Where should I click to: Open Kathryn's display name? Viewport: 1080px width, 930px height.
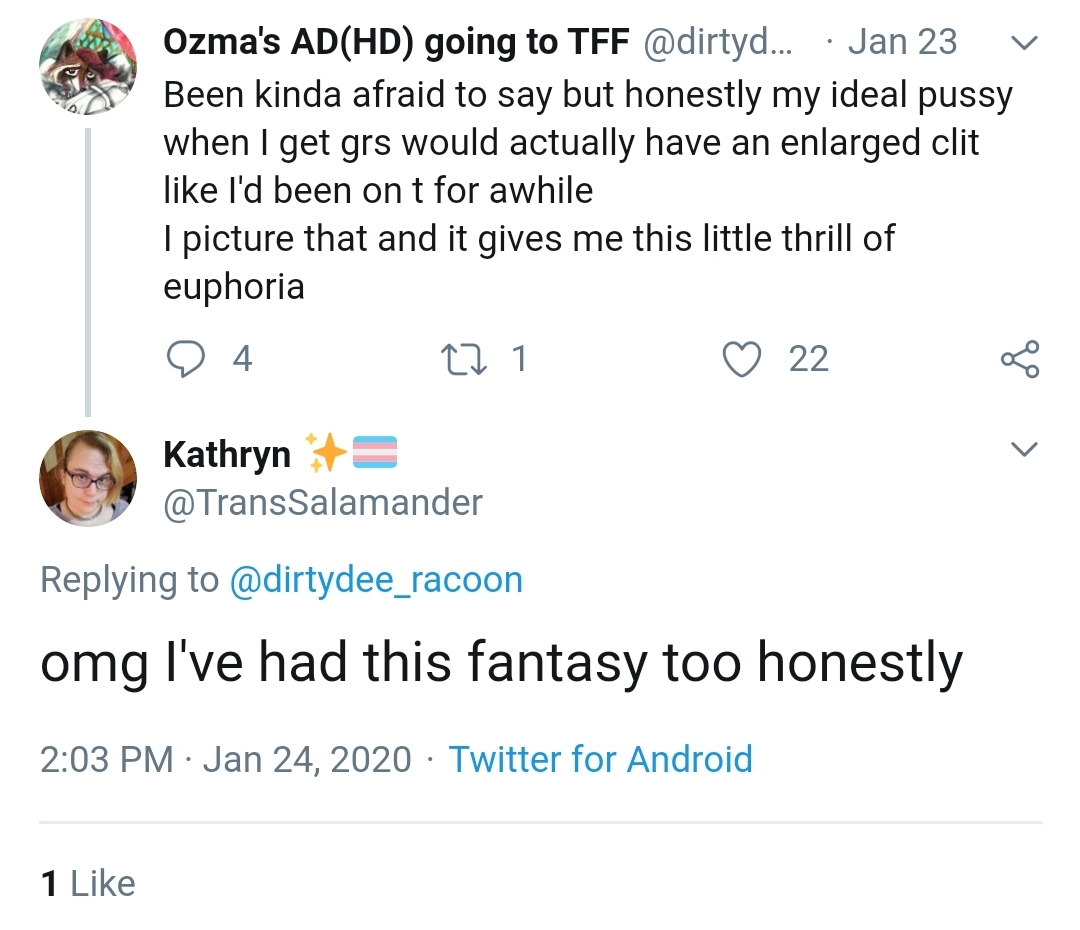click(x=227, y=455)
